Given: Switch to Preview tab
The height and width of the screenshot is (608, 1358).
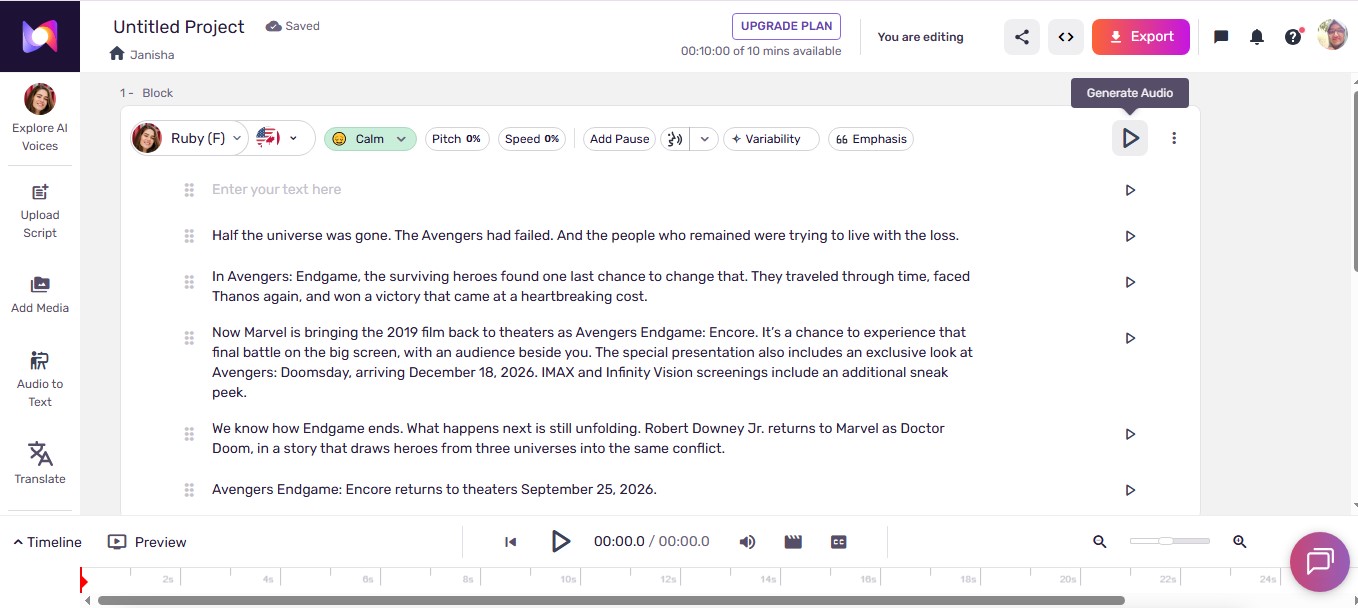Looking at the screenshot, I should click(x=147, y=542).
